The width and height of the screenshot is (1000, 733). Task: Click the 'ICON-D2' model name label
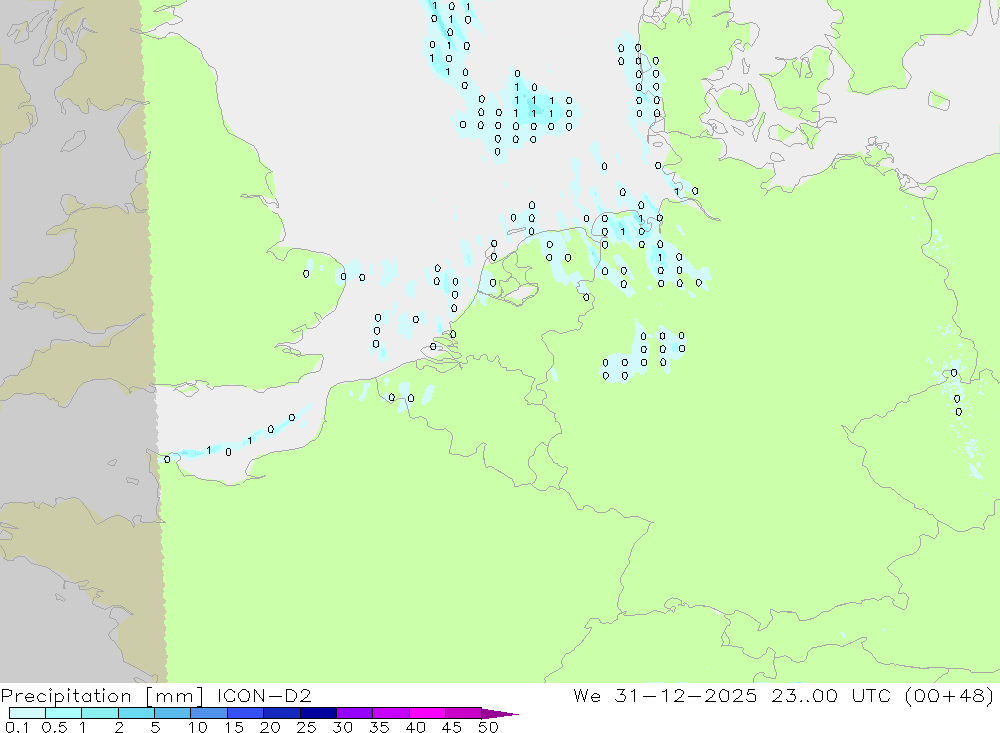click(x=264, y=695)
